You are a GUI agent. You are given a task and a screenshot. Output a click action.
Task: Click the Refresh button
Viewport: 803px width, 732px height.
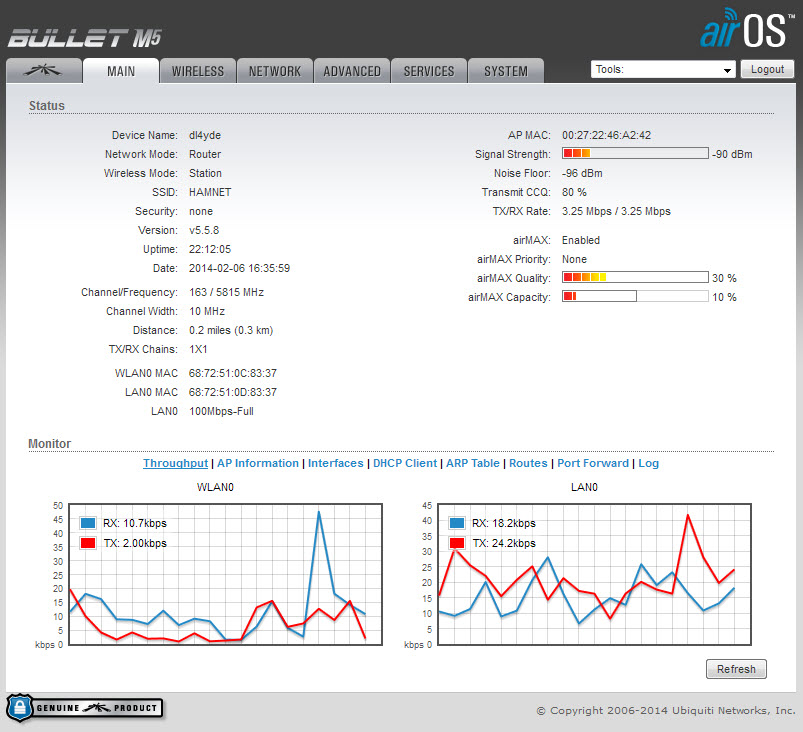click(736, 669)
